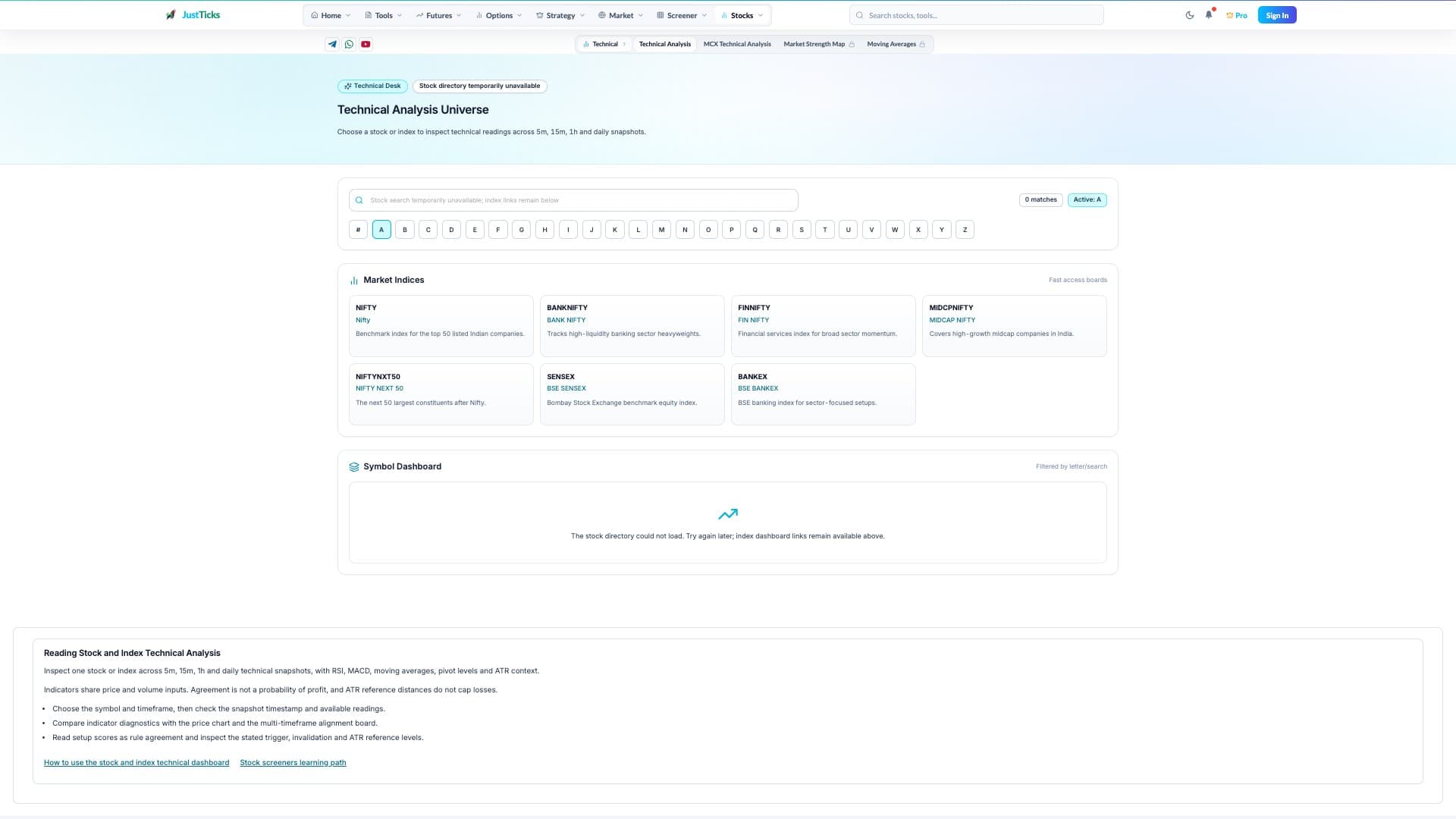Open the FINNIFTY index card
1456x819 pixels.
[824, 326]
